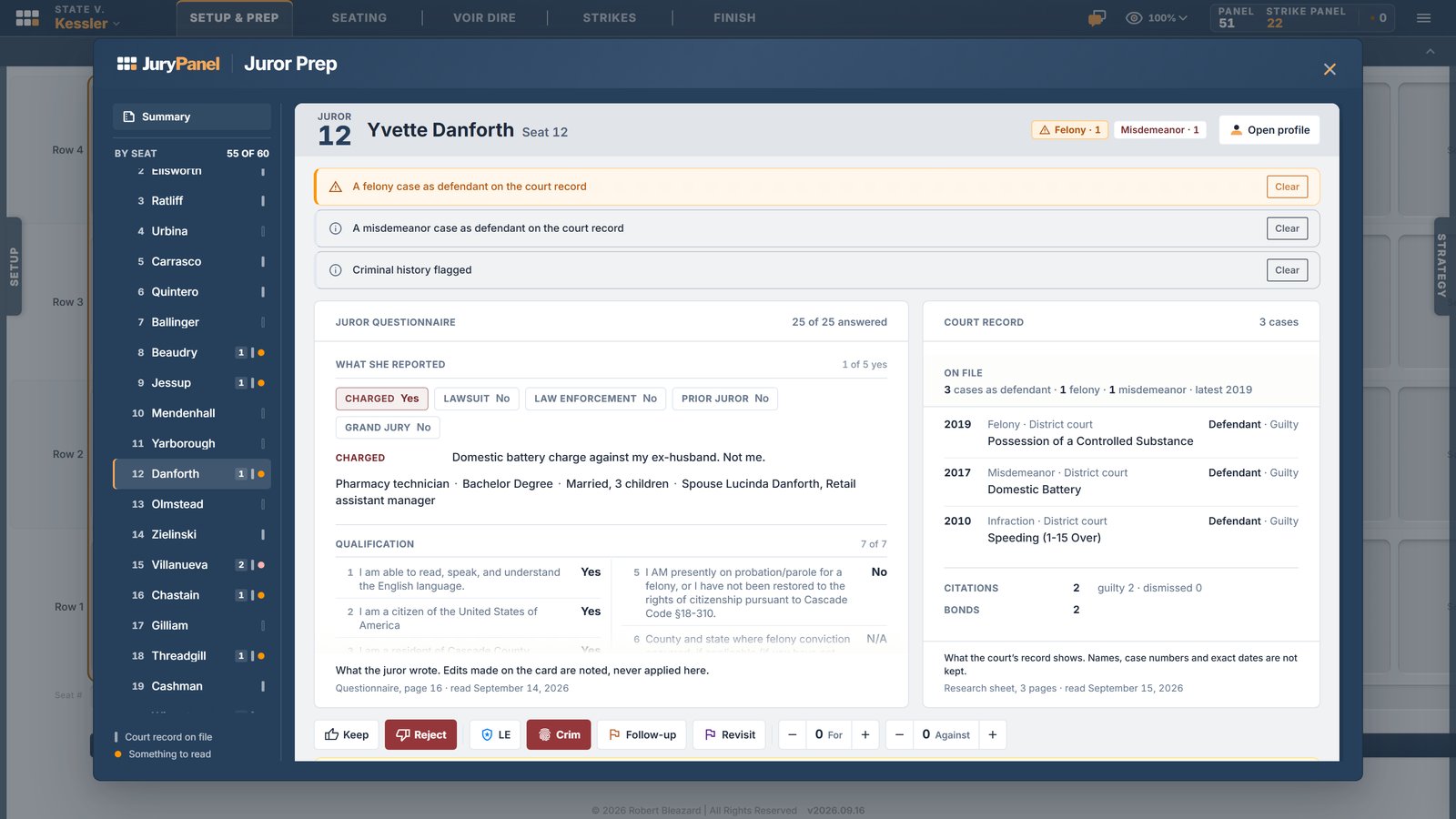This screenshot has width=1456, height=819.
Task: Switch to the Finish tab
Action: [x=734, y=17]
